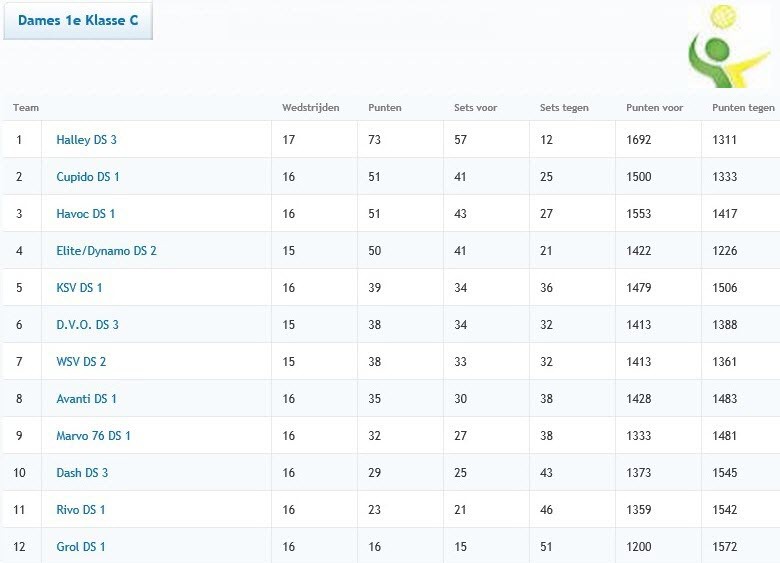
Task: Click rank number 12 in the standings
Action: [x=19, y=547]
